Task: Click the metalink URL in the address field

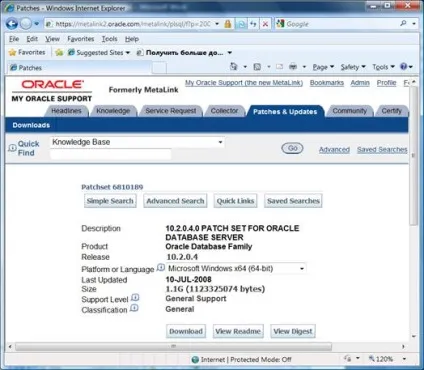Action: (x=133, y=24)
